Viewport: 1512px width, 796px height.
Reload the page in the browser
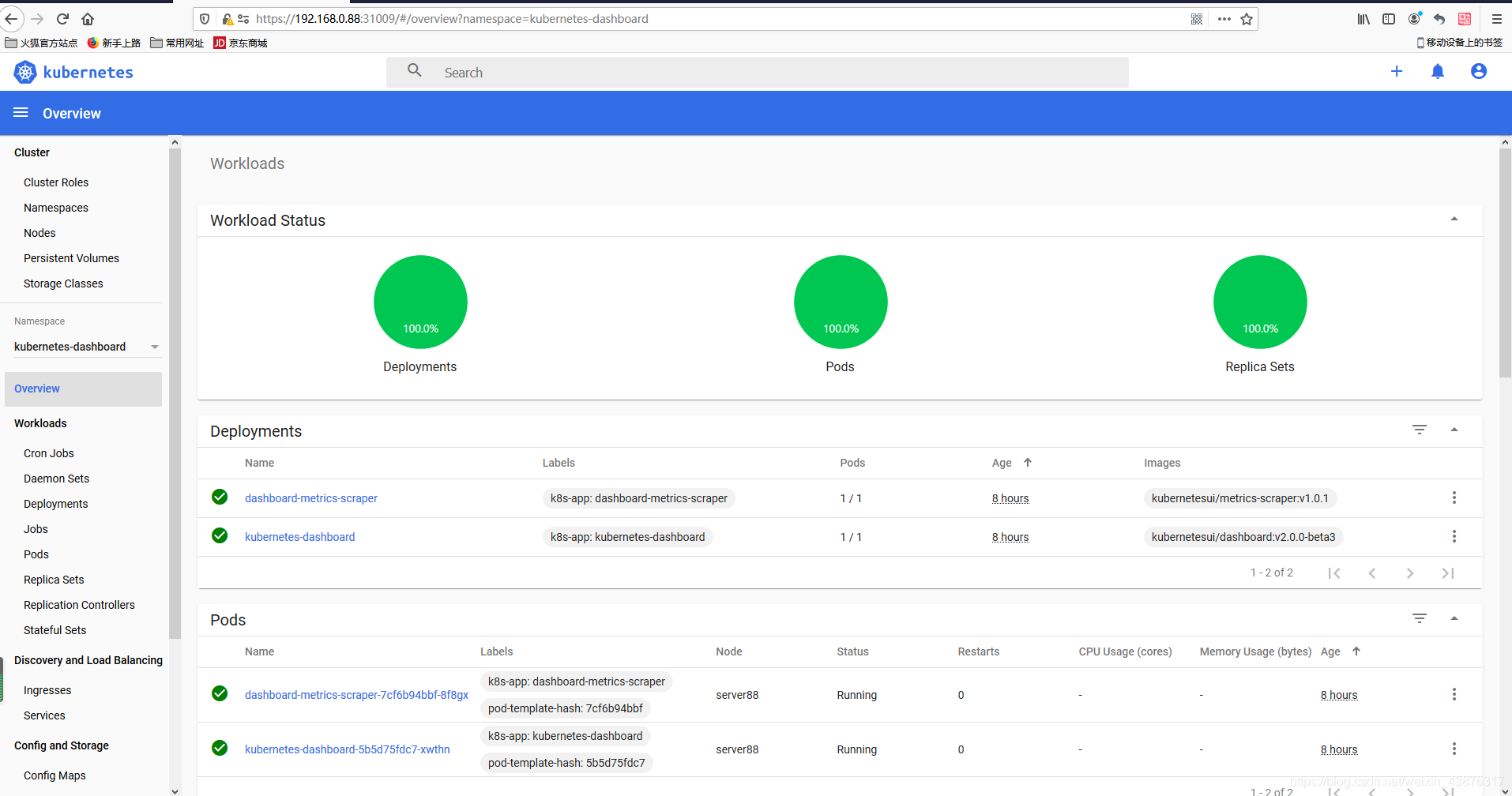[62, 19]
